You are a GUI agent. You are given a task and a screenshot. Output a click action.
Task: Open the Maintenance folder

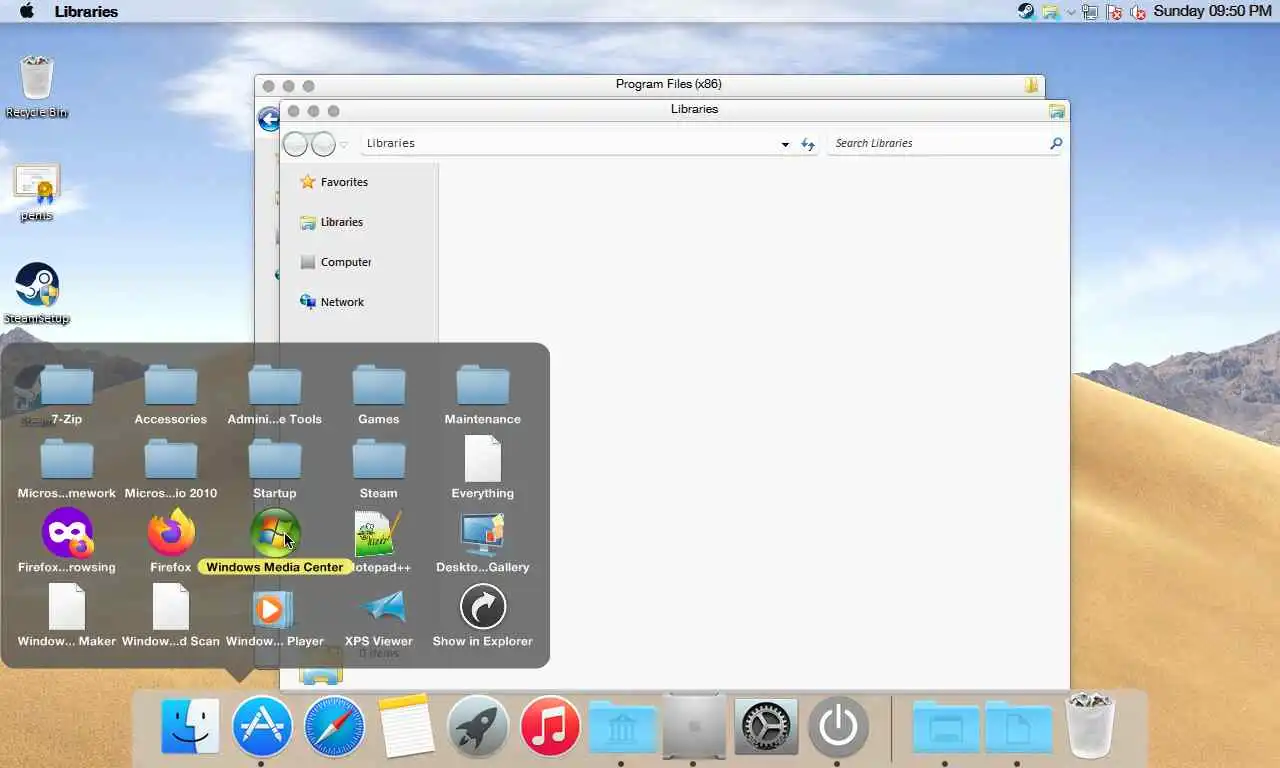[x=483, y=396]
